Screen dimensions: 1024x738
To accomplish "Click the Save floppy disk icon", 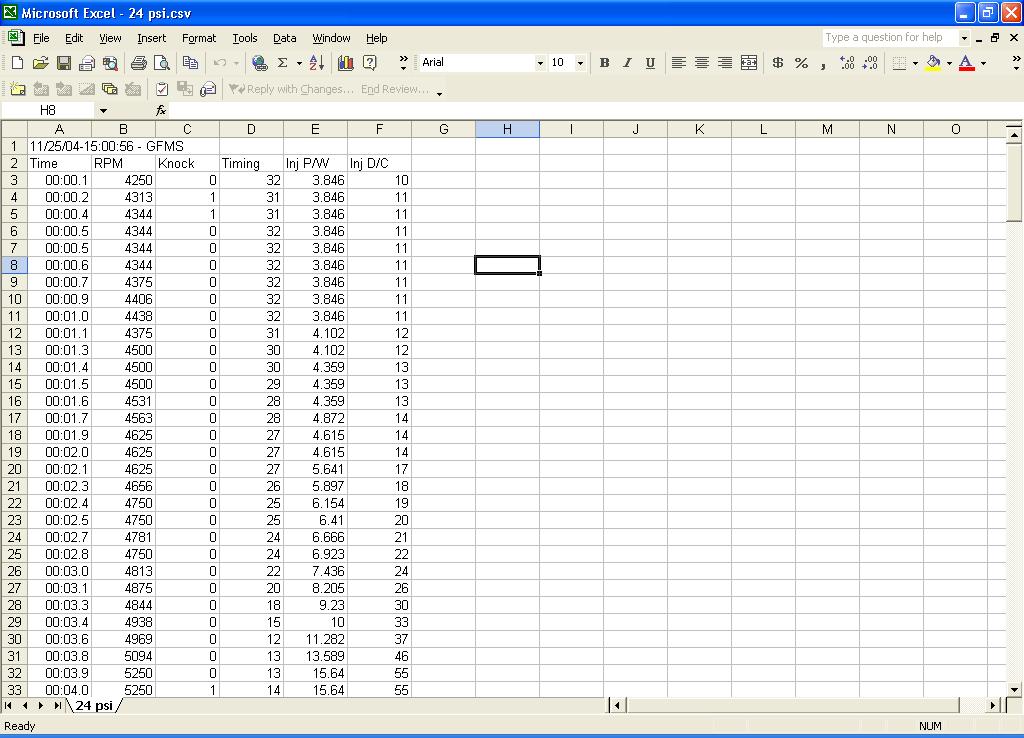I will (x=63, y=63).
